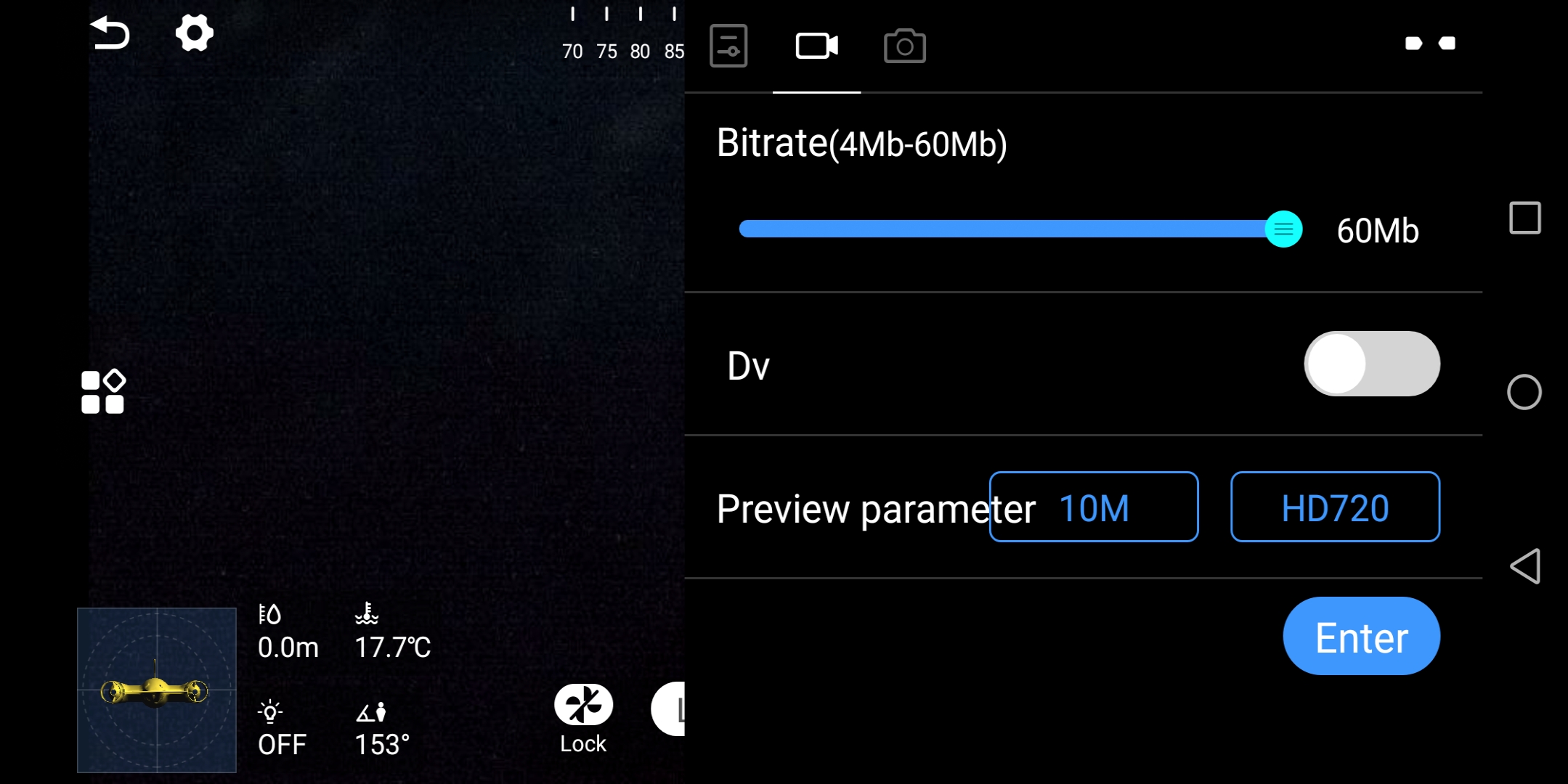Viewport: 1568px width, 784px height.
Task: Tap the depth gauge icon
Action: tap(269, 614)
